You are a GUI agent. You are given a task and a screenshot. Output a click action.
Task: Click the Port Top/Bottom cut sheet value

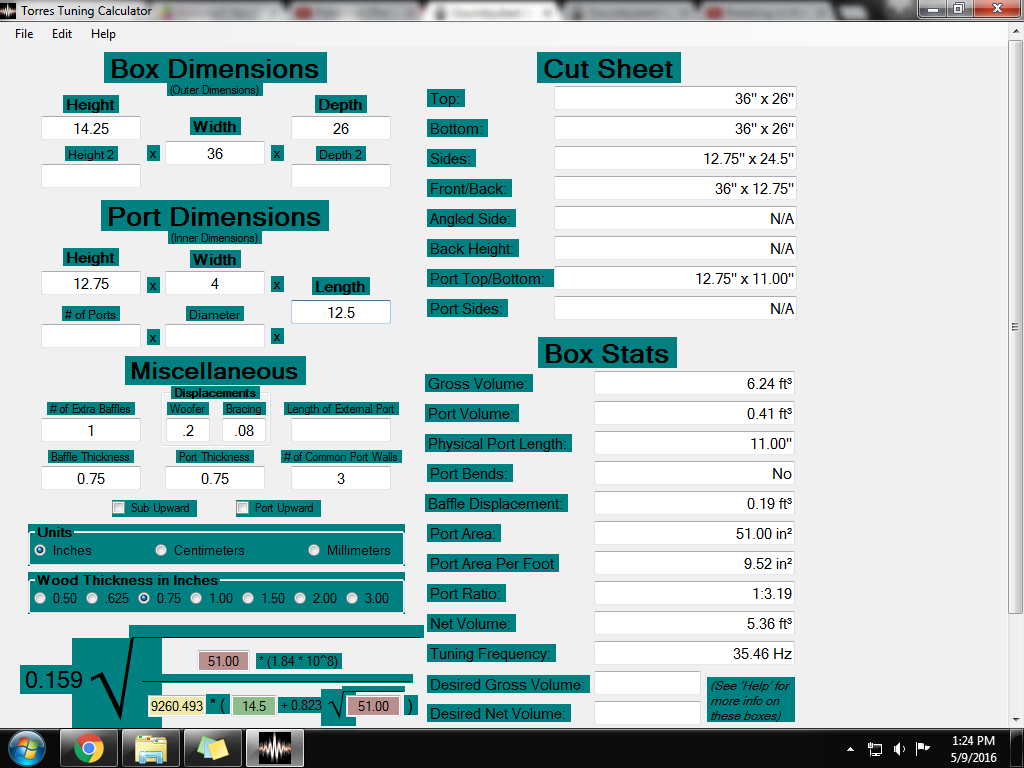click(675, 278)
